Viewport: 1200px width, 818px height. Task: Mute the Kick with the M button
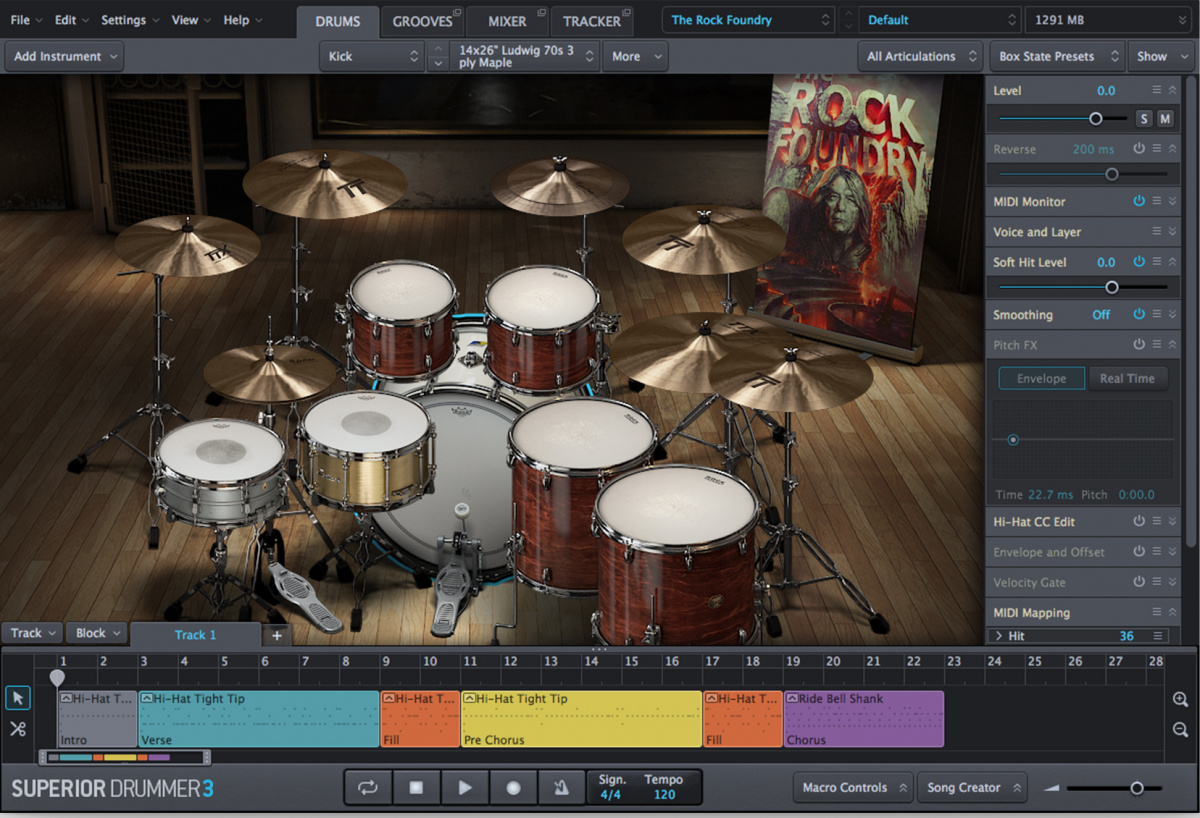1163,117
